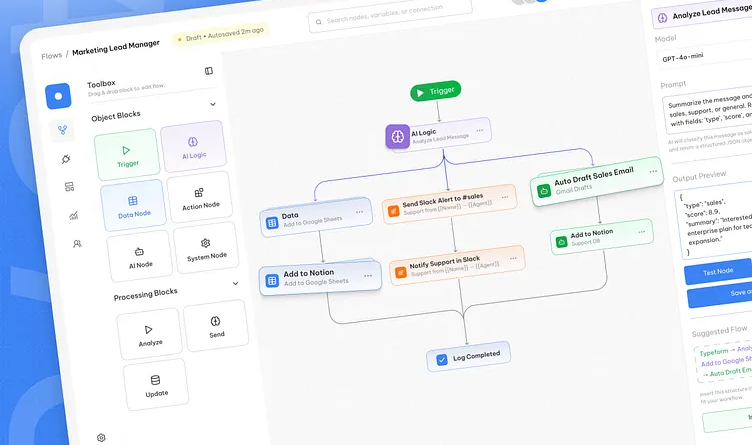Select the AI Node block in Toolbox
The height and width of the screenshot is (445, 752).
click(140, 256)
